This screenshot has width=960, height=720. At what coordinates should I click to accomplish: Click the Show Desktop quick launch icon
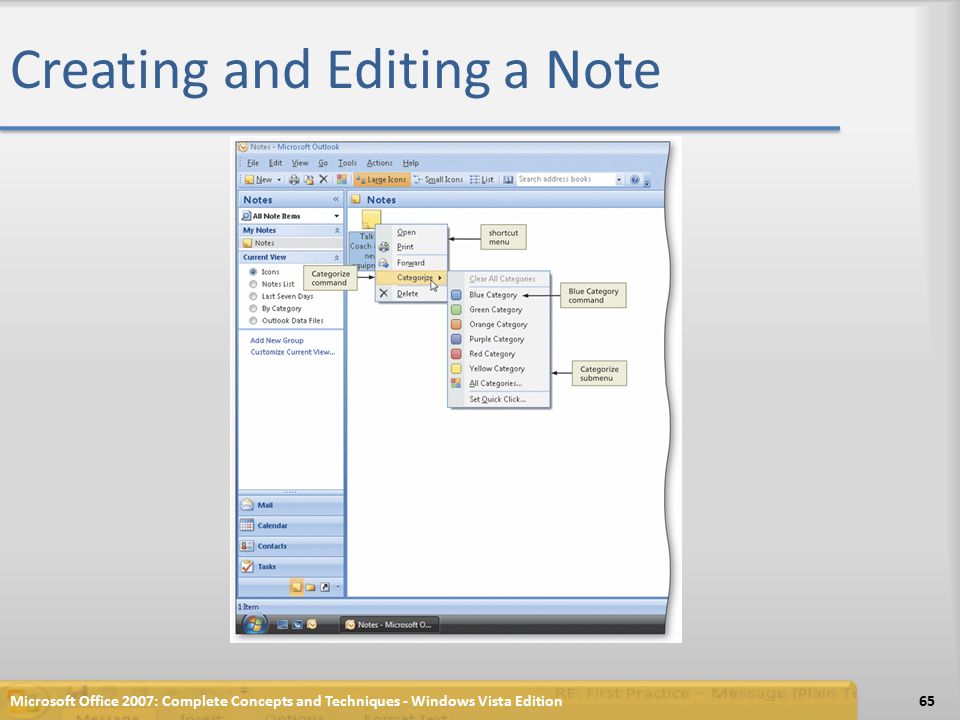282,624
